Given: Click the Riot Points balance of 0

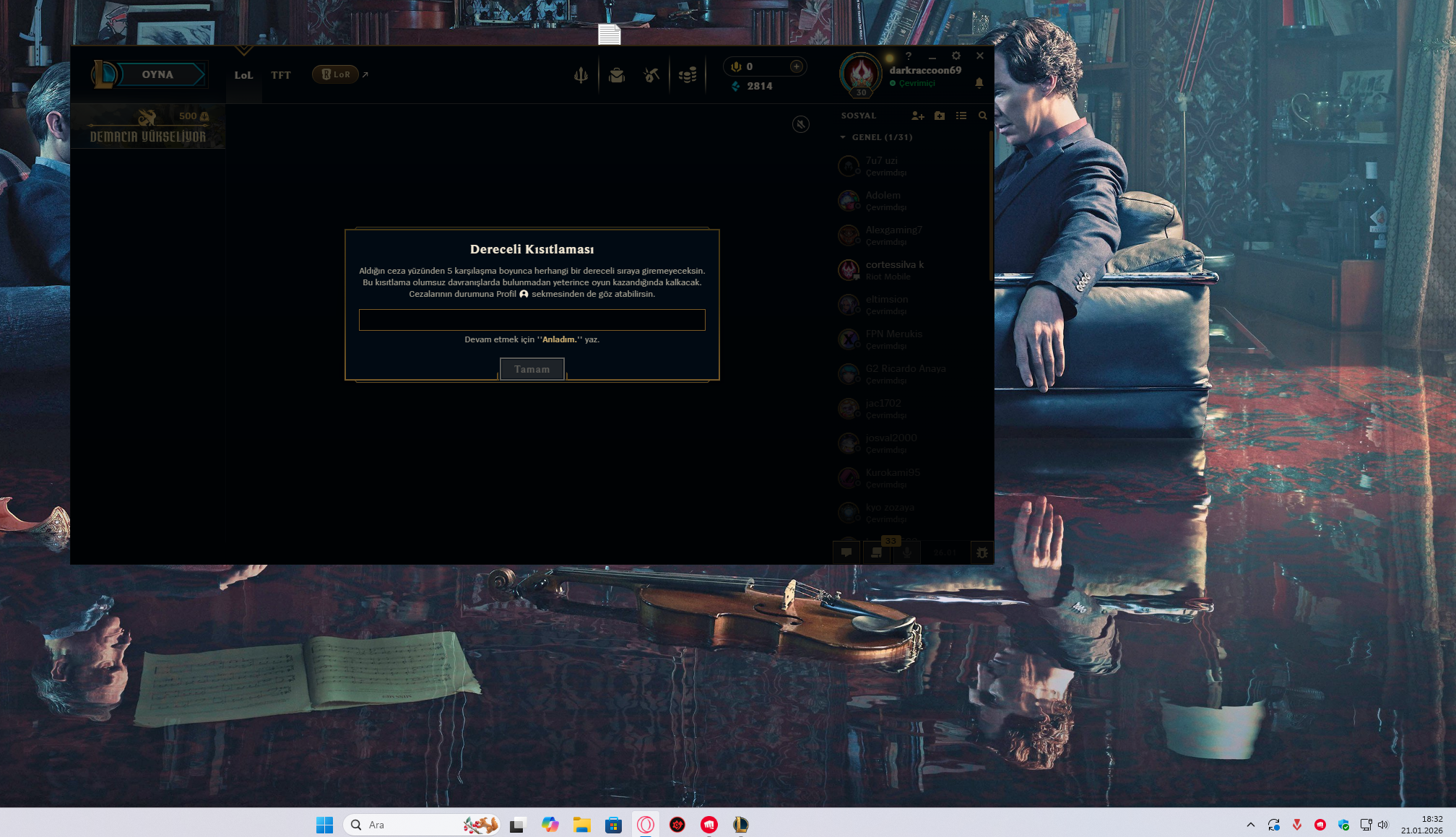Looking at the screenshot, I should pyautogui.click(x=750, y=66).
